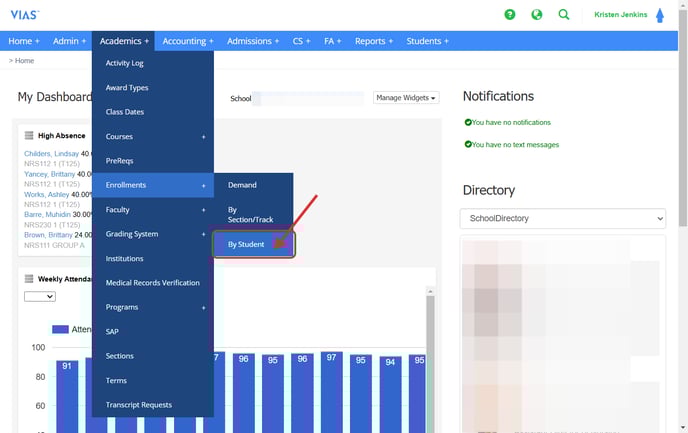Open search with the magnifier icon
The image size is (688, 433).
[564, 15]
